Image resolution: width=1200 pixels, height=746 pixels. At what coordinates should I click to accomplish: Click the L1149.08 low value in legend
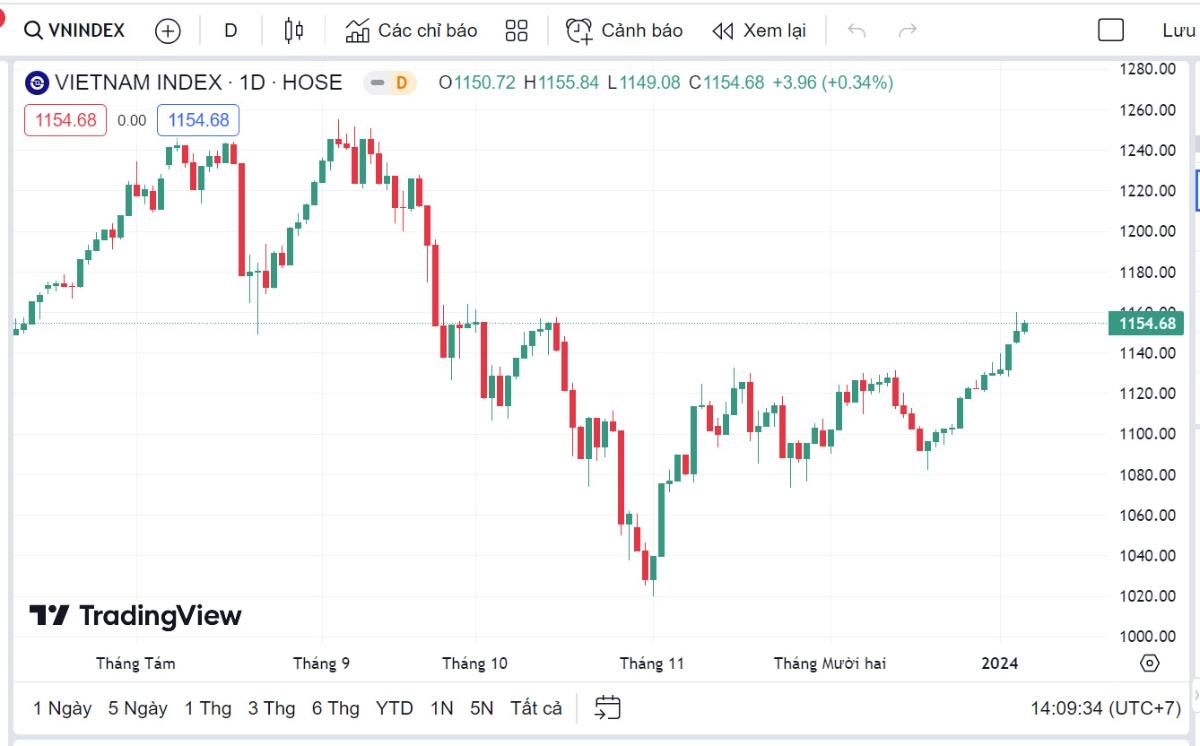(x=645, y=82)
